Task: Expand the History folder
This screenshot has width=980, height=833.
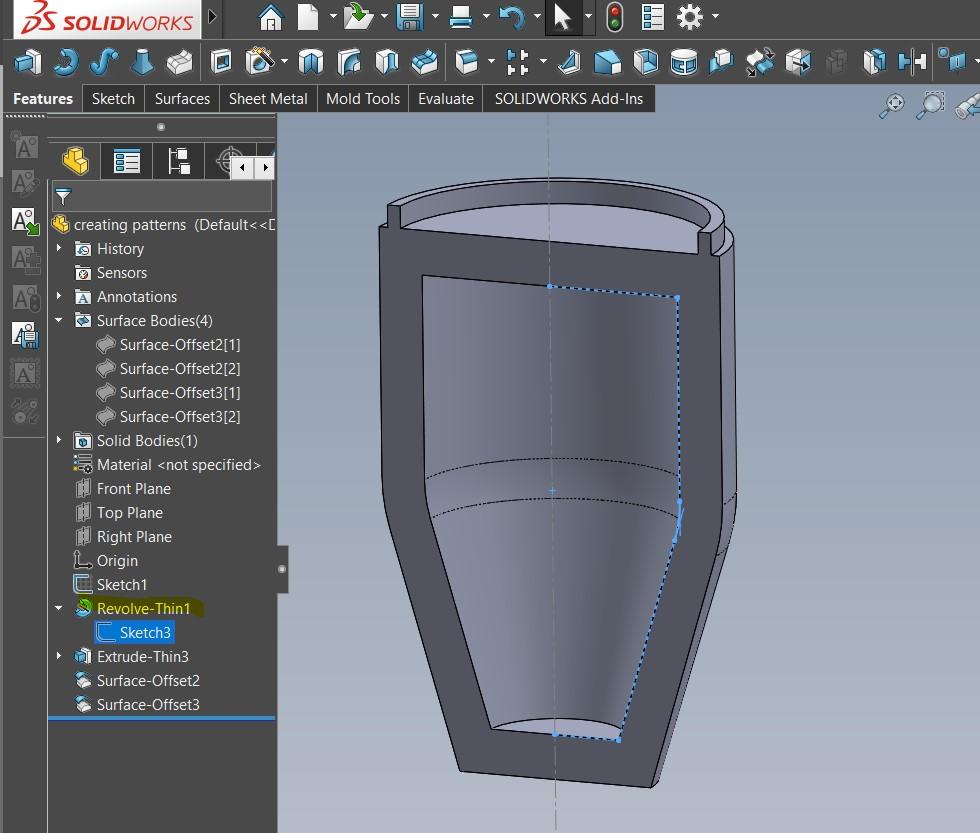Action: (x=59, y=249)
